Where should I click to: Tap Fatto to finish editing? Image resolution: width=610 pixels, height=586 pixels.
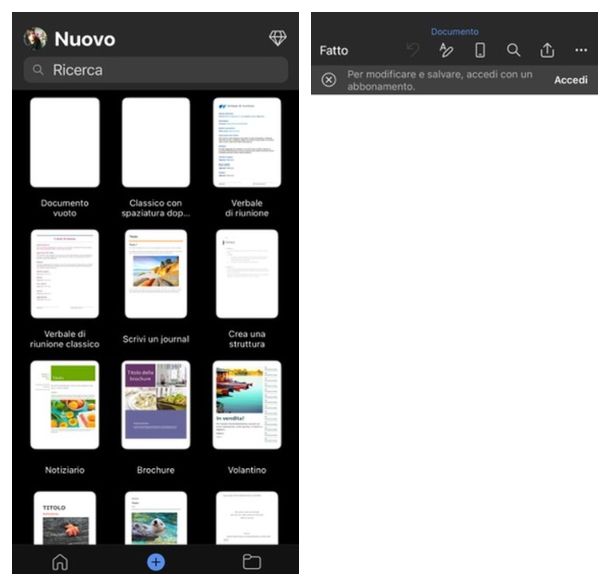coord(334,51)
